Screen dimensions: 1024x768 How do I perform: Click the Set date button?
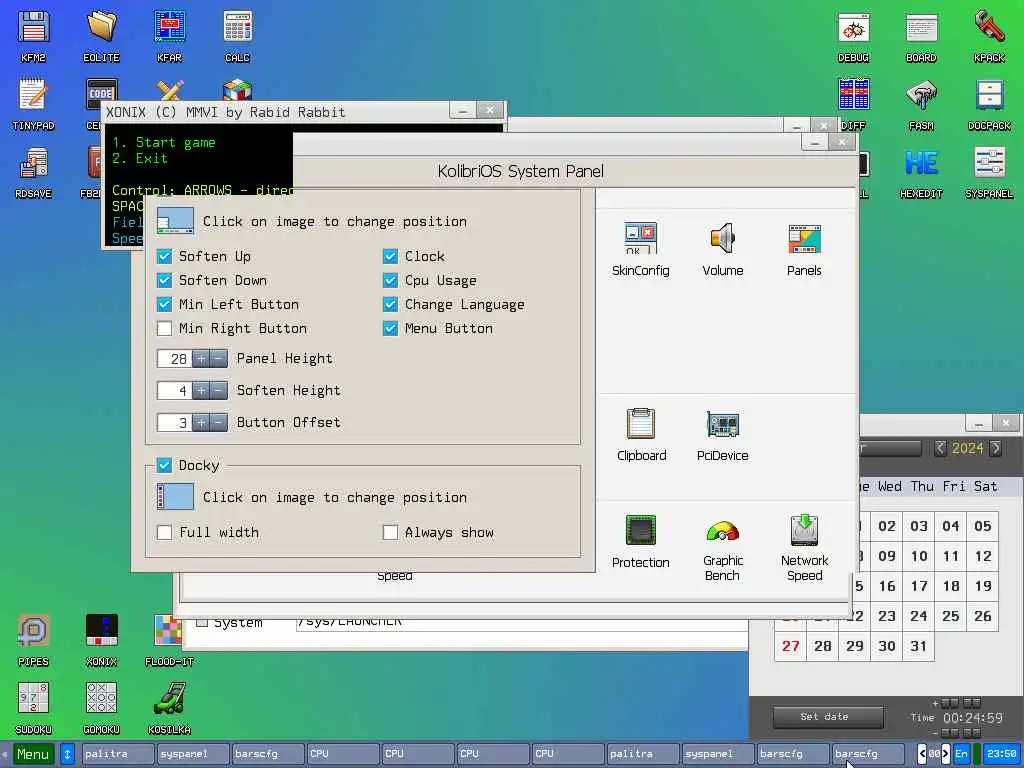[x=828, y=717]
